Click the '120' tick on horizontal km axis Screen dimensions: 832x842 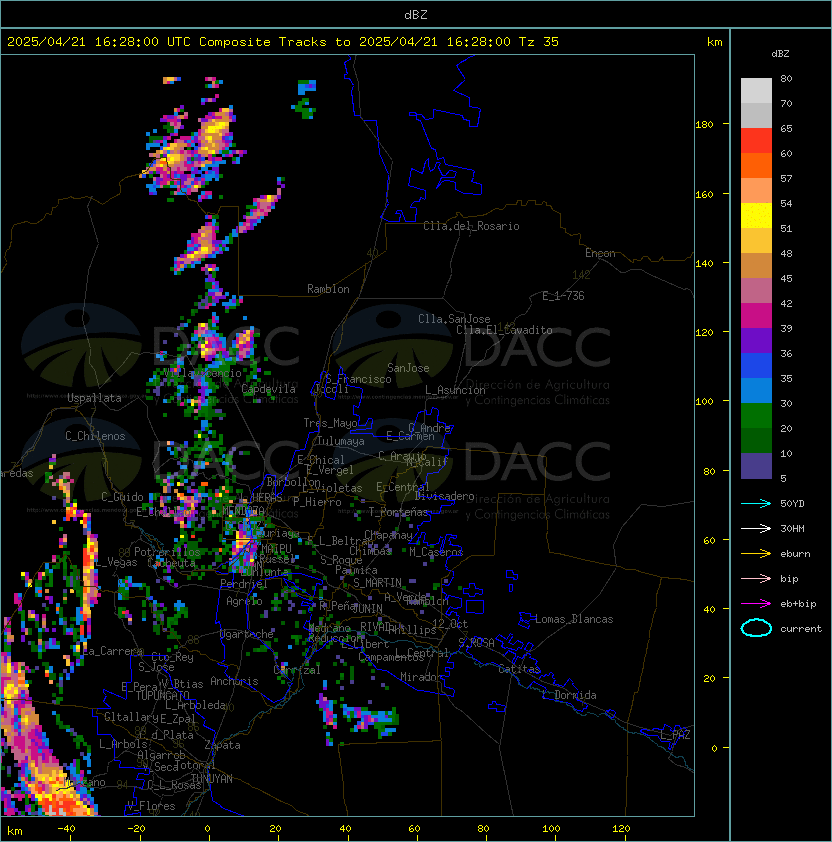pyautogui.click(x=621, y=829)
